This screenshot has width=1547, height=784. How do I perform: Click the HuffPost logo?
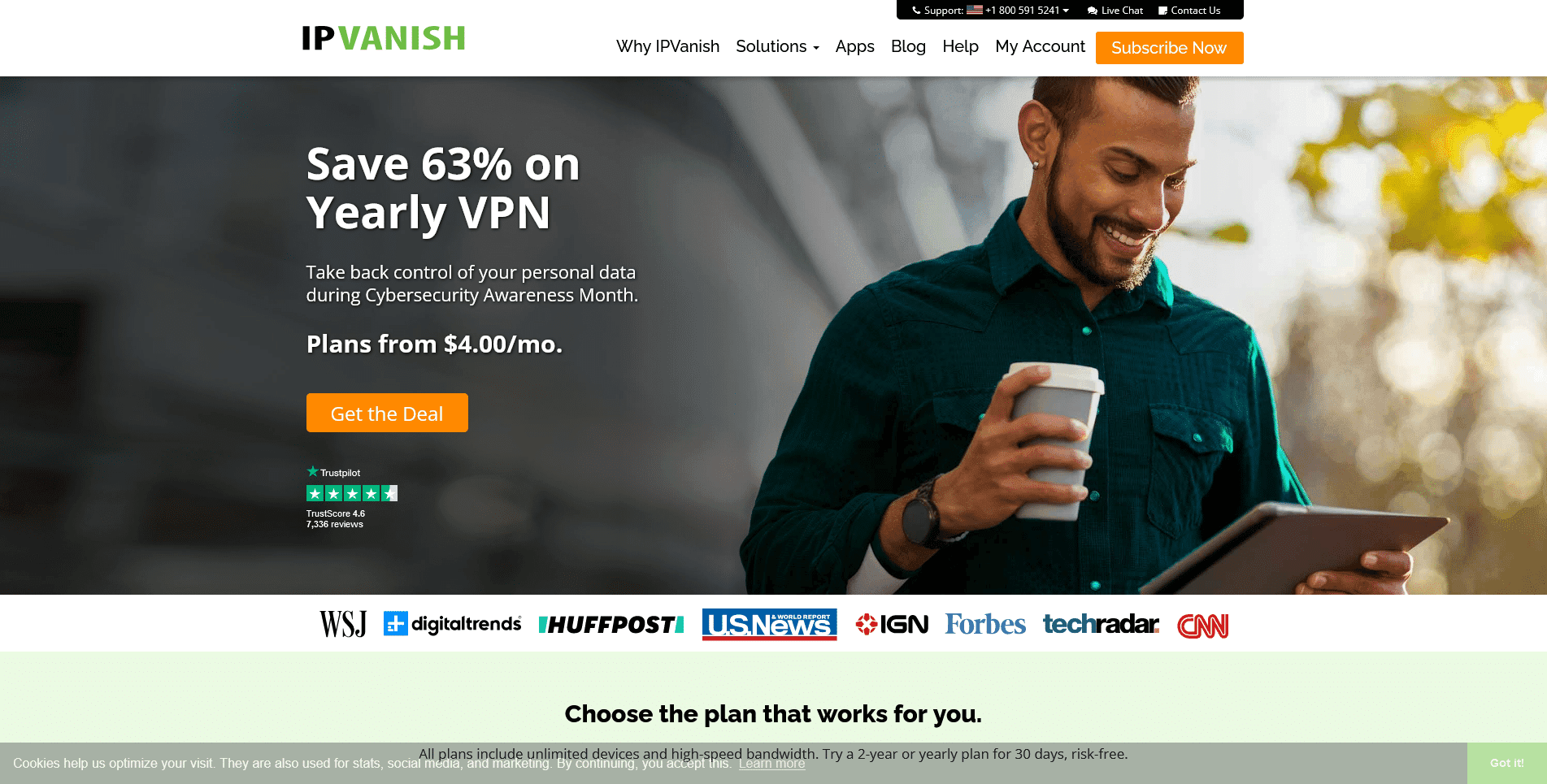coord(611,625)
